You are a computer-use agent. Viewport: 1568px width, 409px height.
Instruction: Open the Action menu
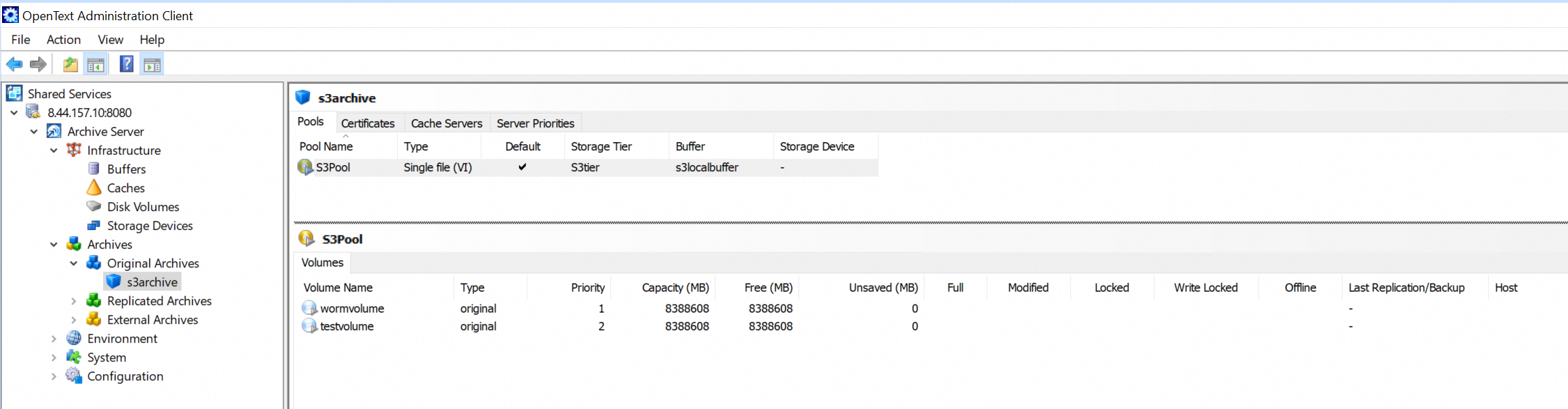63,40
